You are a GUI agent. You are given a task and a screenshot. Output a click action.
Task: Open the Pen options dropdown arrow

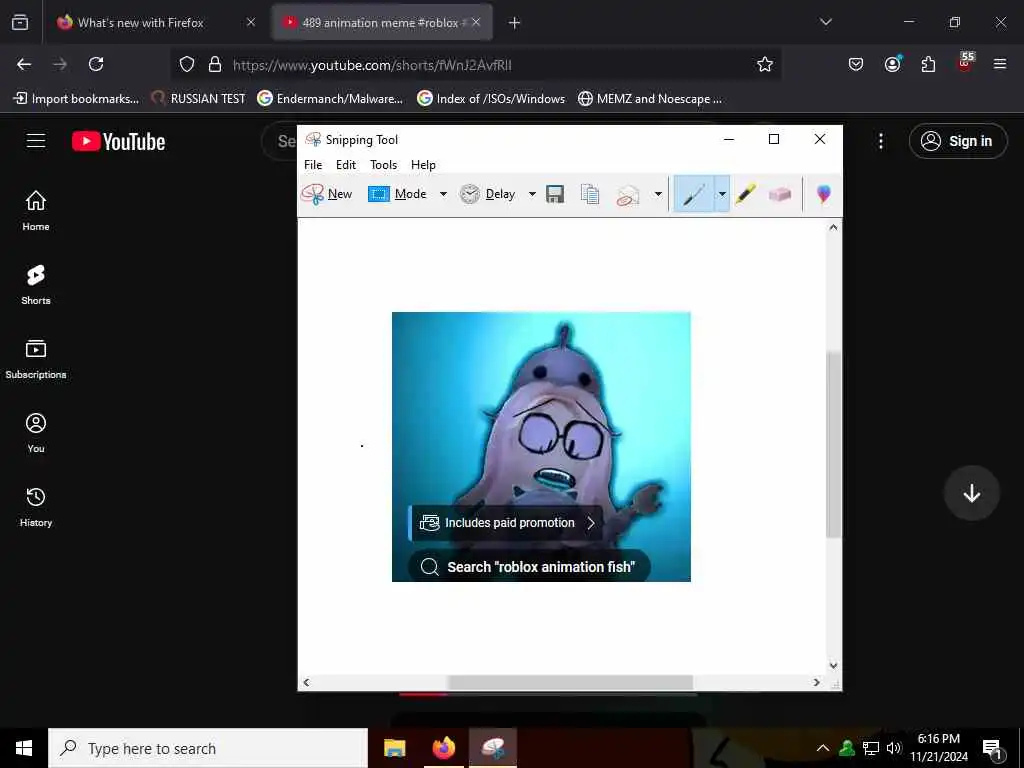[x=722, y=194]
